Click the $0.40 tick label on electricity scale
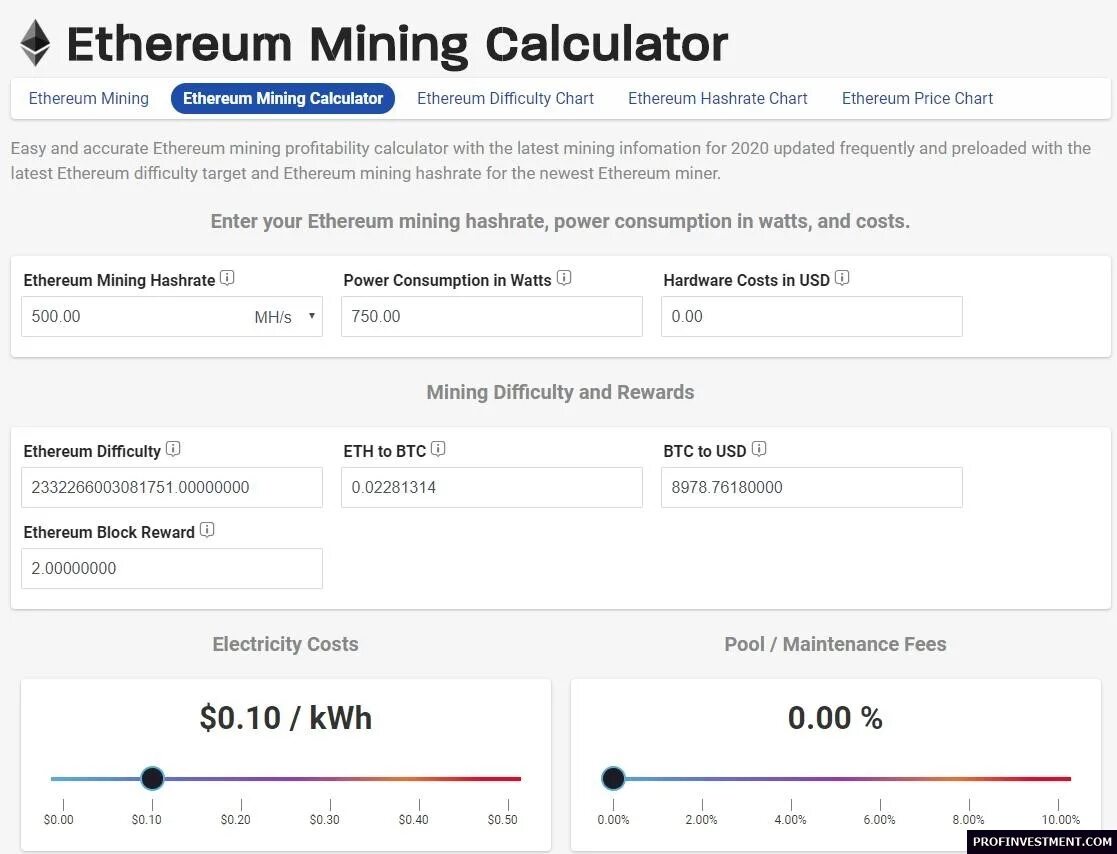This screenshot has width=1117, height=854. click(x=414, y=820)
